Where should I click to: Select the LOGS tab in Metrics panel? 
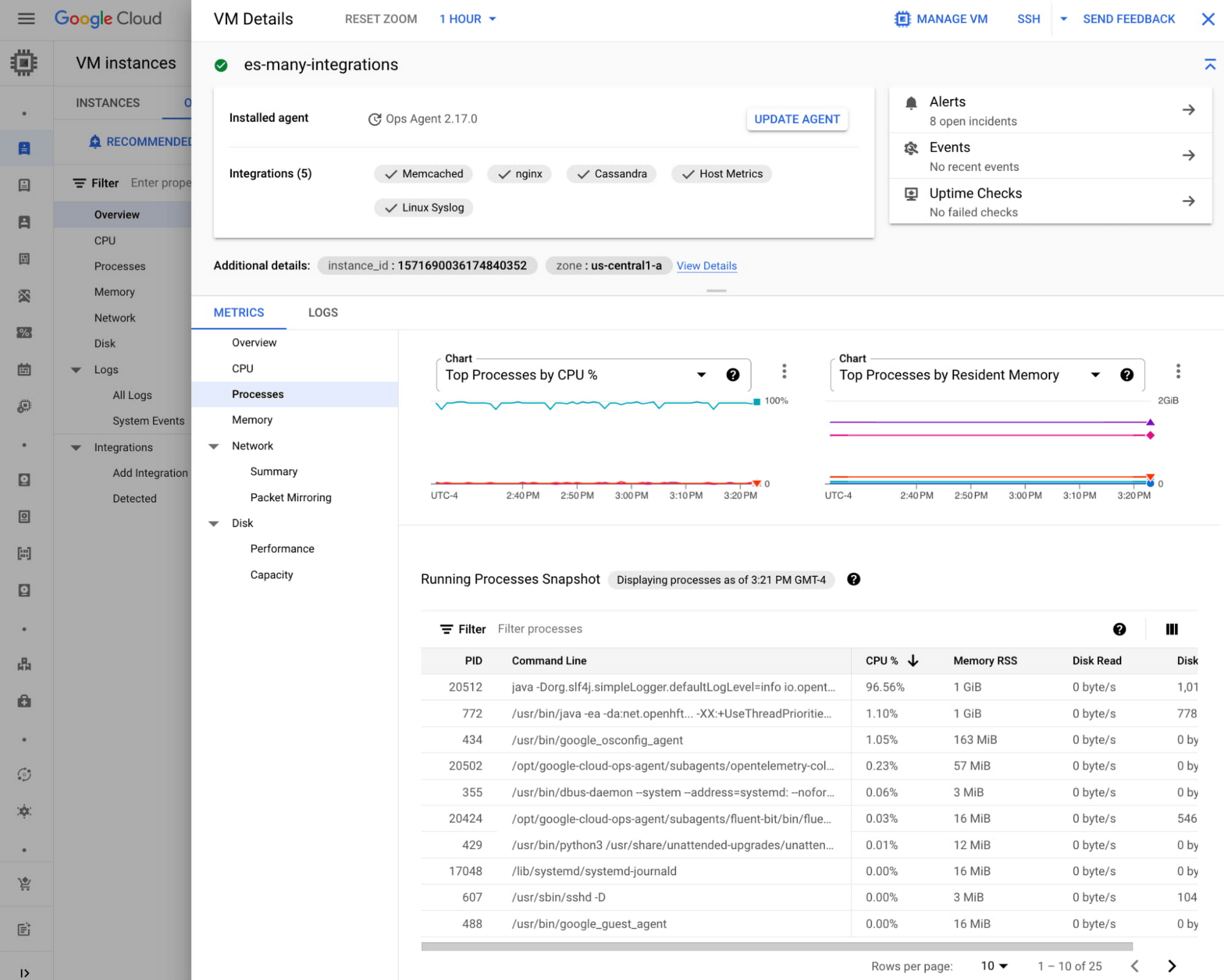323,311
